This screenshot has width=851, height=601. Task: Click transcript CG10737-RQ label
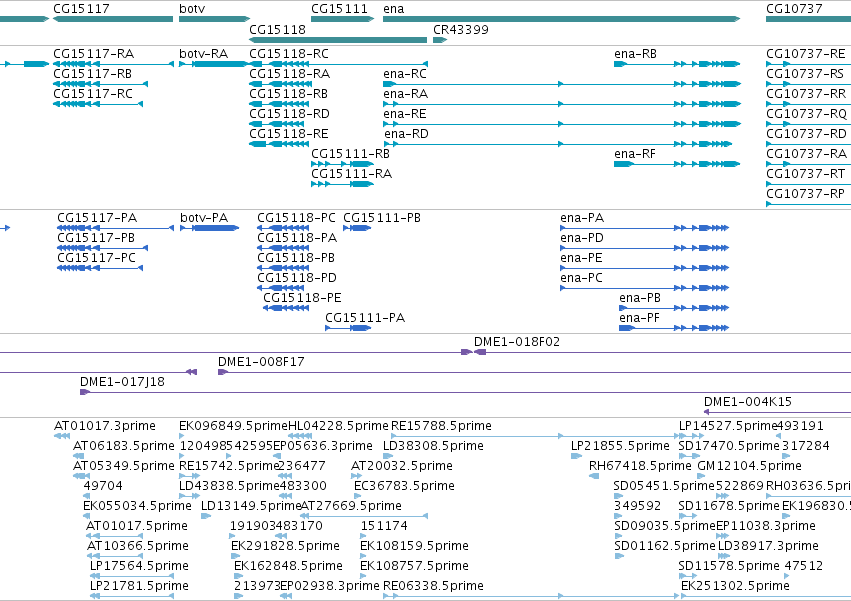pos(806,114)
